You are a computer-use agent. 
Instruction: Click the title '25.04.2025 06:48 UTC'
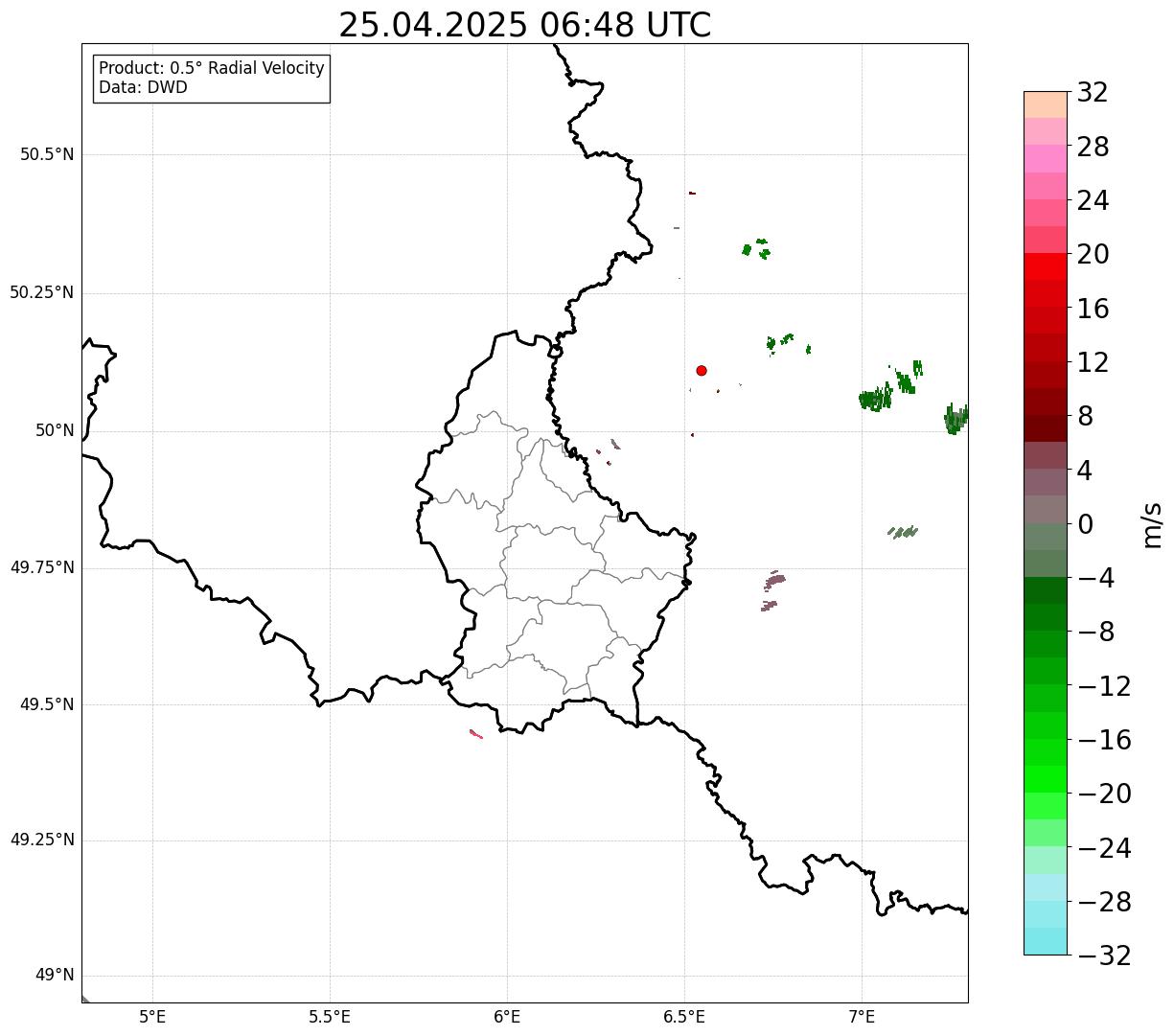[525, 25]
